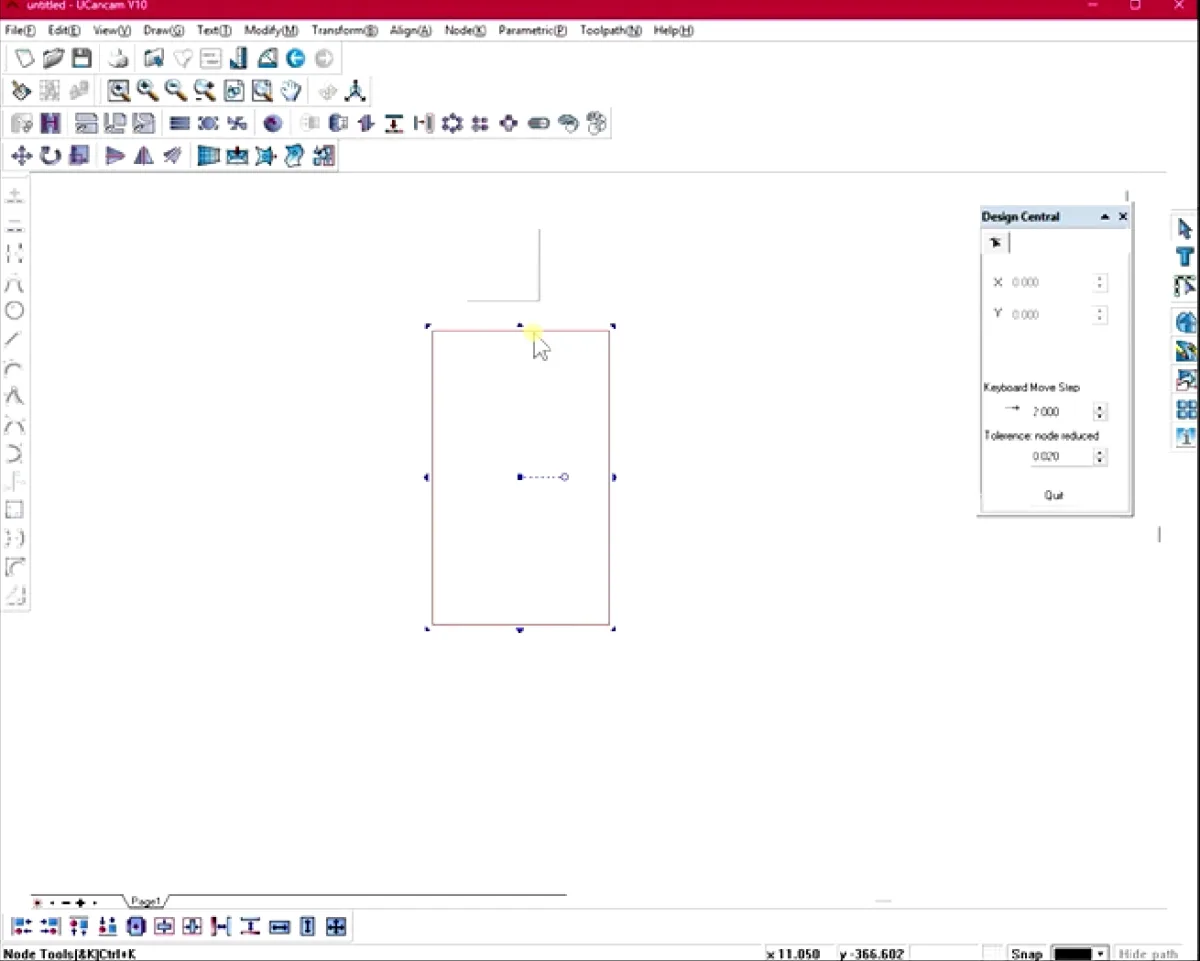Click the Save file icon

click(x=81, y=58)
